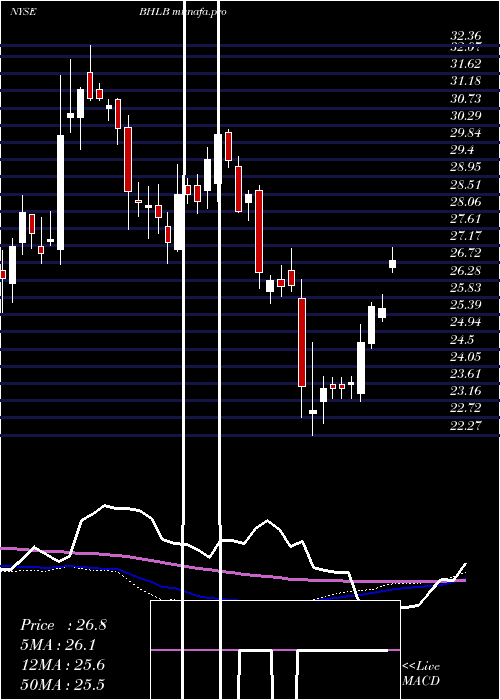
Task: Click the 27.61 price axis label
Action: [466, 219]
